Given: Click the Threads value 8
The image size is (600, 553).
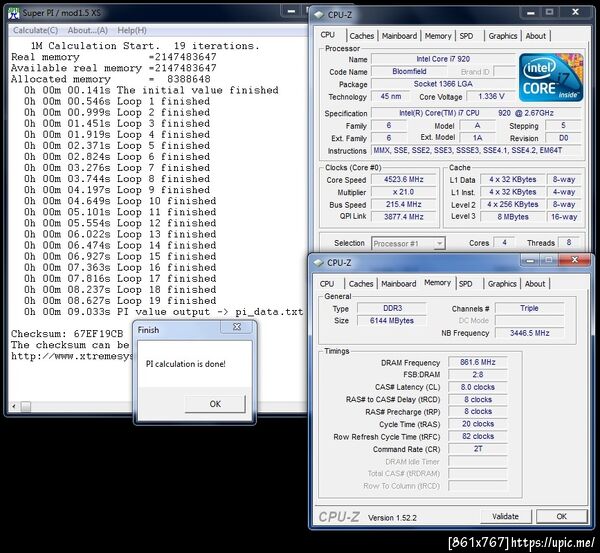Looking at the screenshot, I should [569, 243].
